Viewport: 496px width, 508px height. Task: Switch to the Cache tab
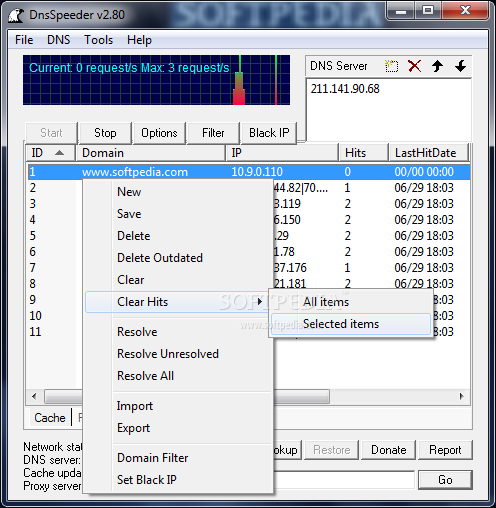tap(50, 418)
